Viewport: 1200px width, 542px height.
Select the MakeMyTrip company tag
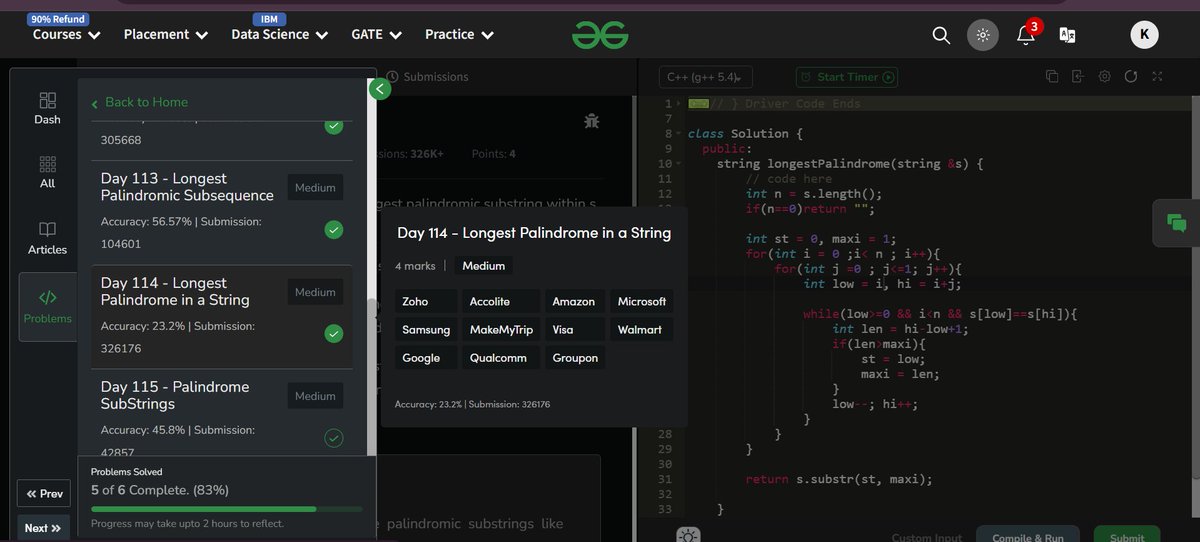coord(501,329)
